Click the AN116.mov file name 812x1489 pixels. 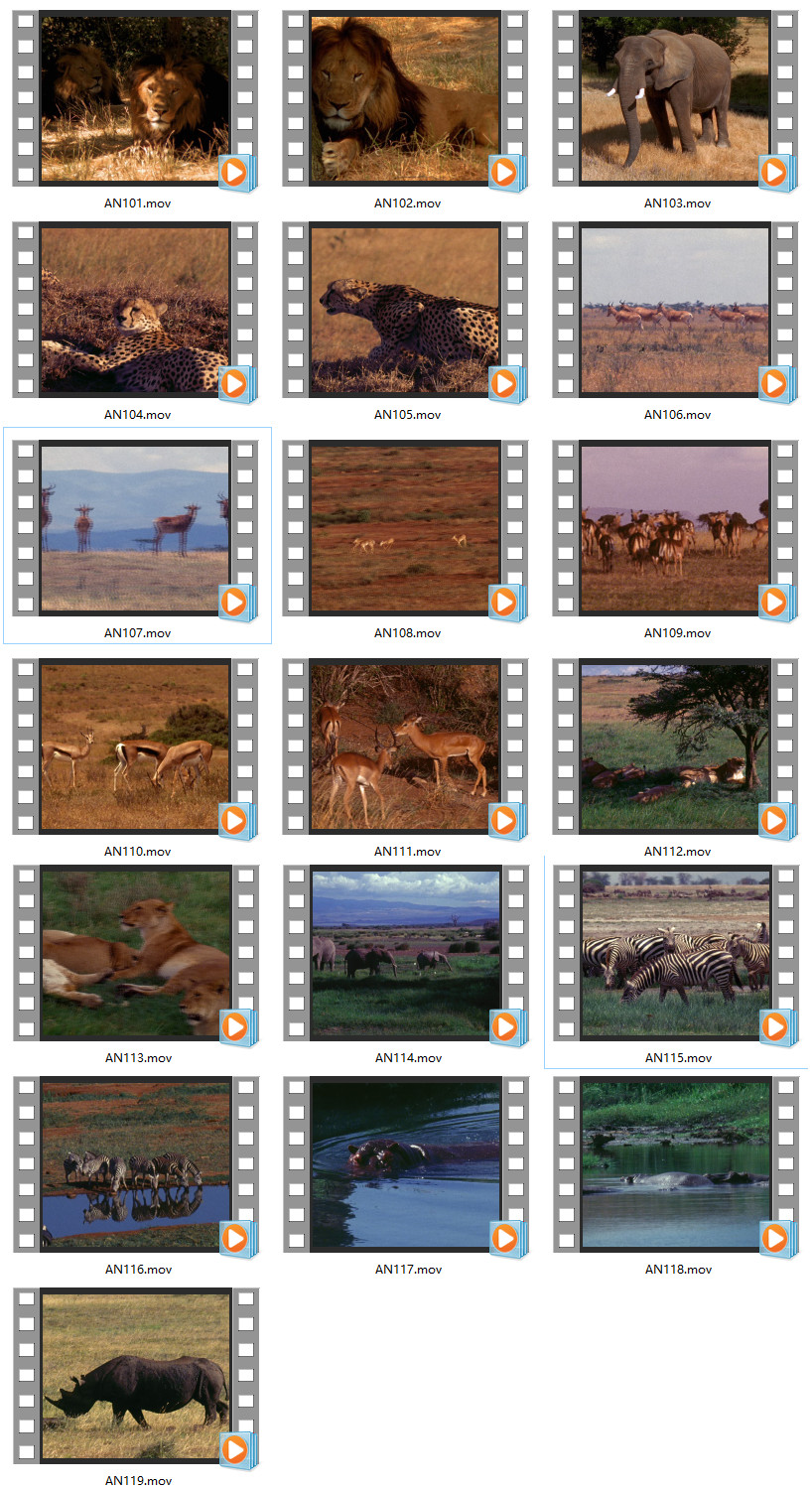click(x=139, y=1270)
